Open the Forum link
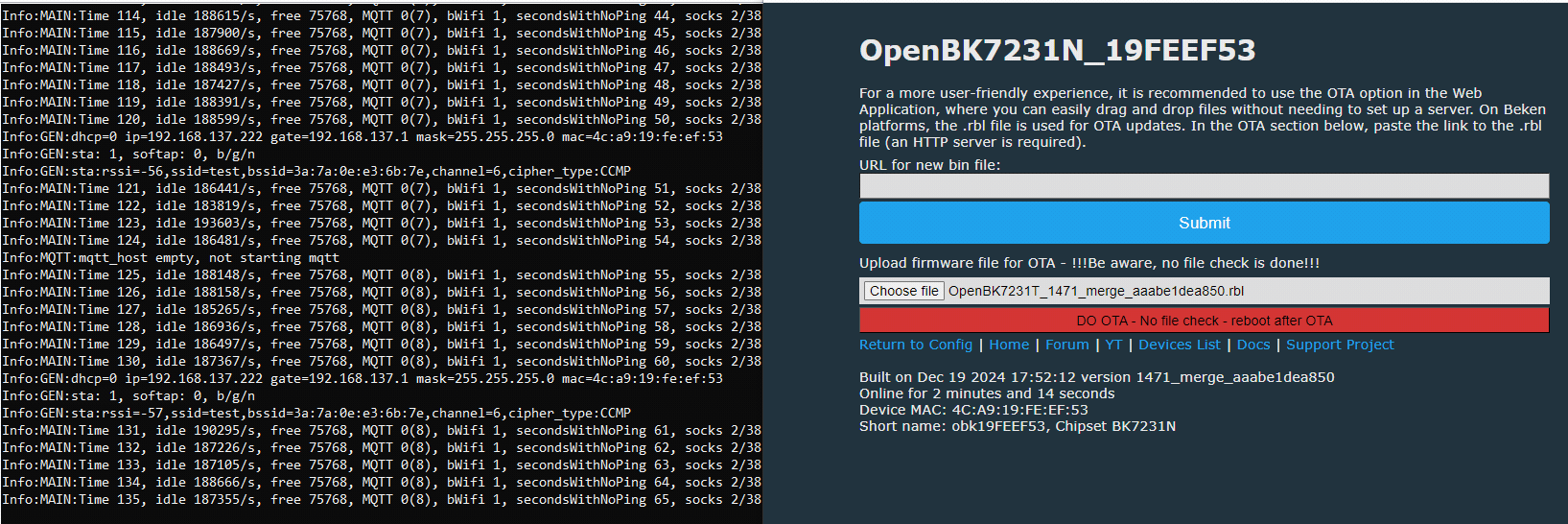Viewport: 1568px width, 524px height. pyautogui.click(x=1067, y=345)
